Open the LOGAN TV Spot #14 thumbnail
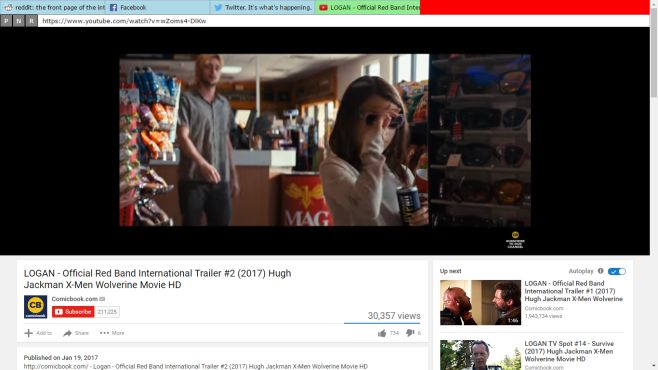Screen dimensions: 658x370 480,355
